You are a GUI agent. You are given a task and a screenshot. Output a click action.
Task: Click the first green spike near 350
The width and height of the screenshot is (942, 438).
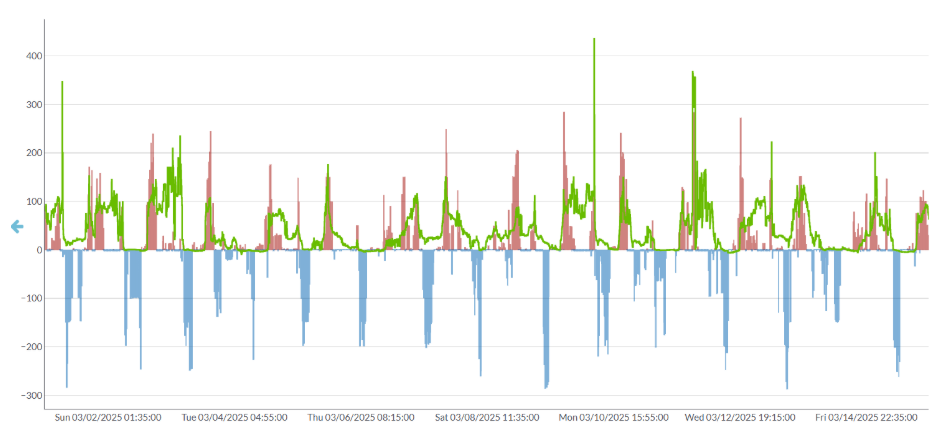tap(62, 84)
